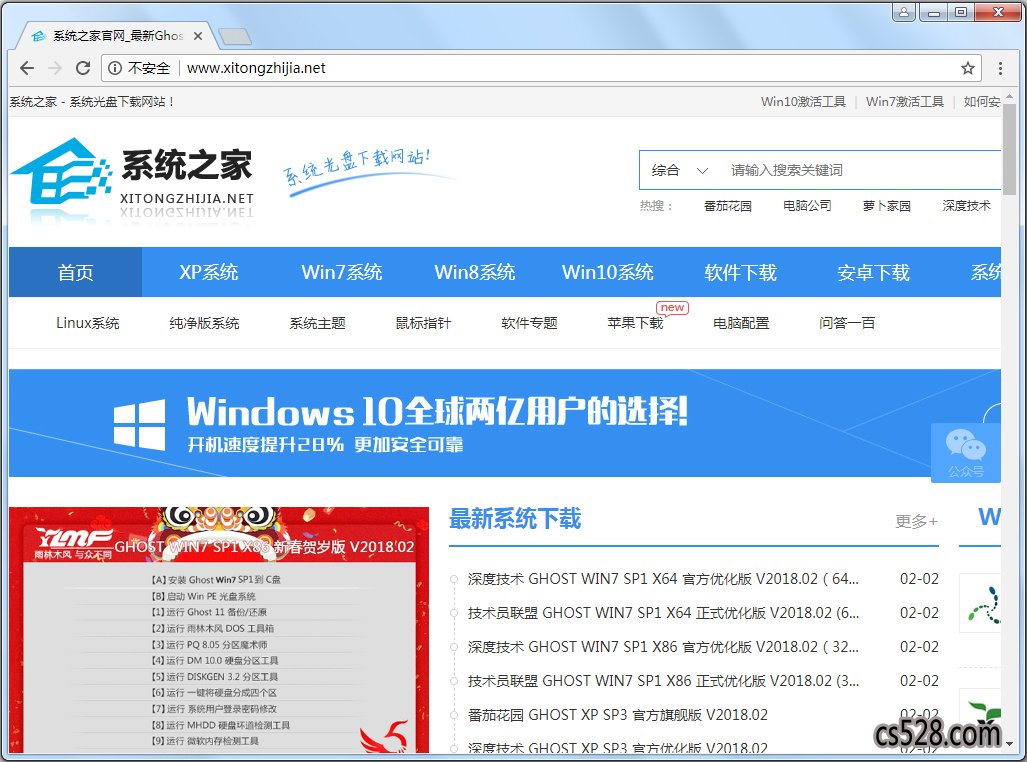Viewport: 1027px width, 762px height.
Task: Open the 安卓下载 navigation tab
Action: [873, 272]
